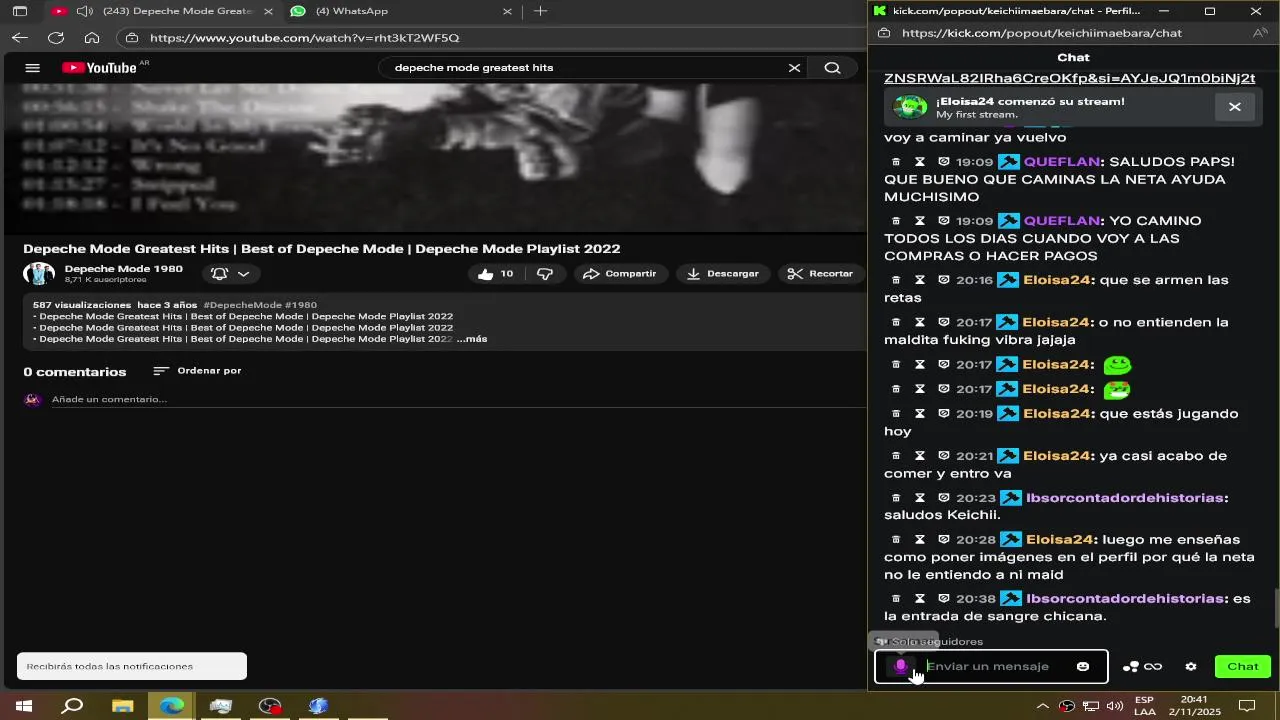The image size is (1280, 720).
Task: Go to the YouTube home logo
Action: [x=99, y=68]
